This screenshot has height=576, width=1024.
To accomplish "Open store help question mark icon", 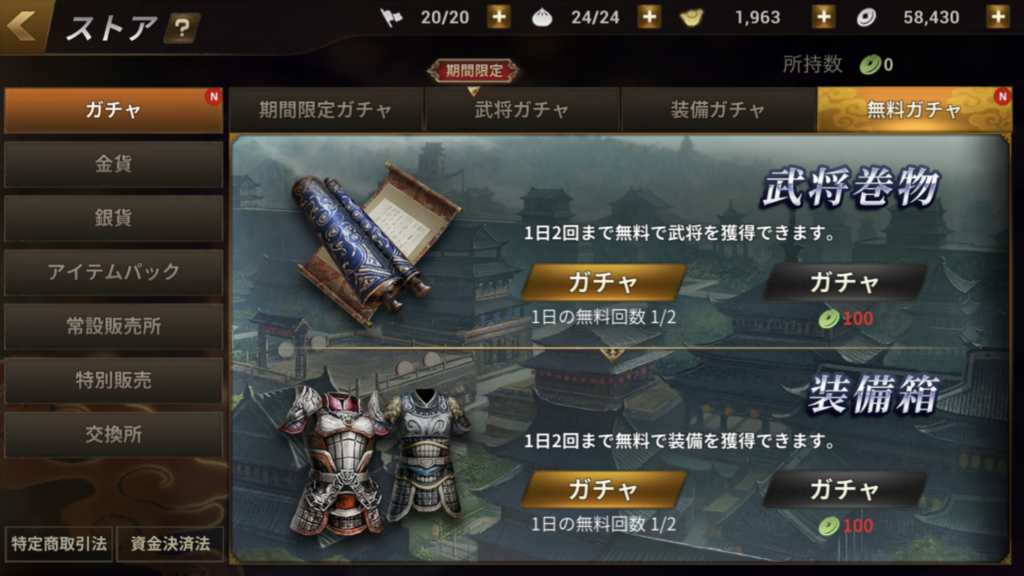I will (182, 27).
